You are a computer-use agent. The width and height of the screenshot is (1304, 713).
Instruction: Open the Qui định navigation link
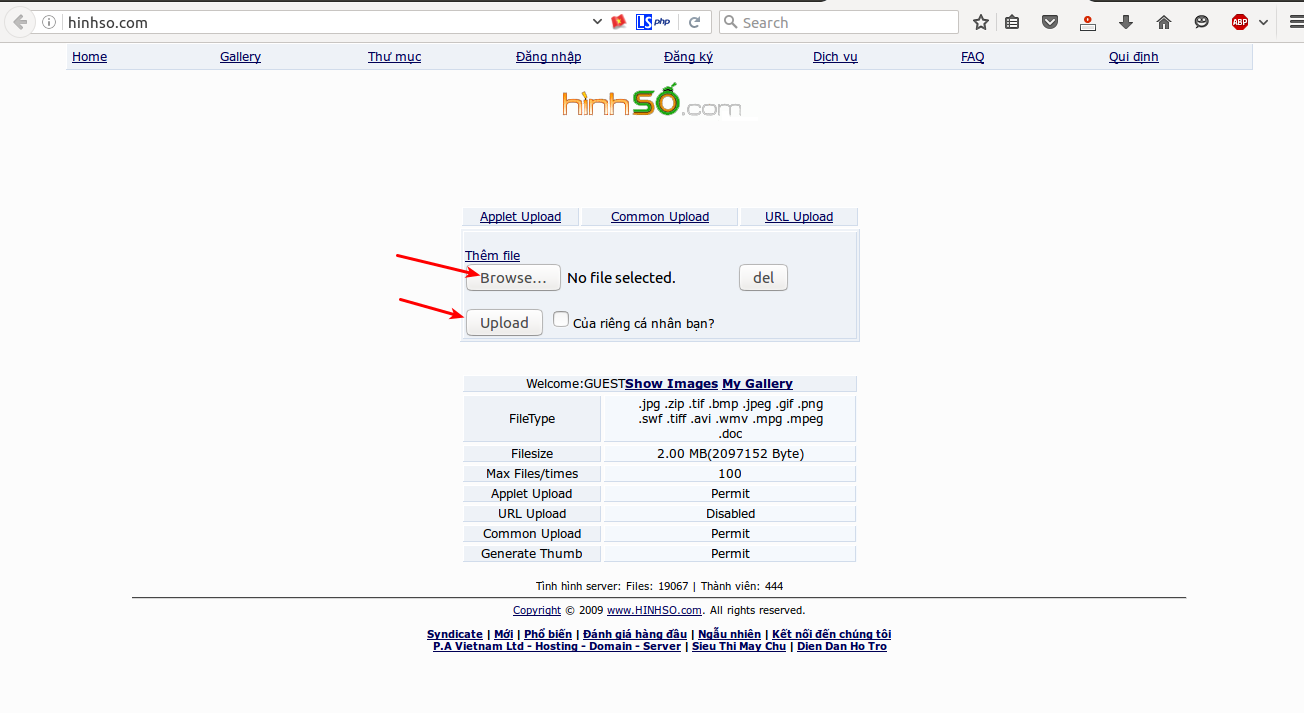(1133, 57)
